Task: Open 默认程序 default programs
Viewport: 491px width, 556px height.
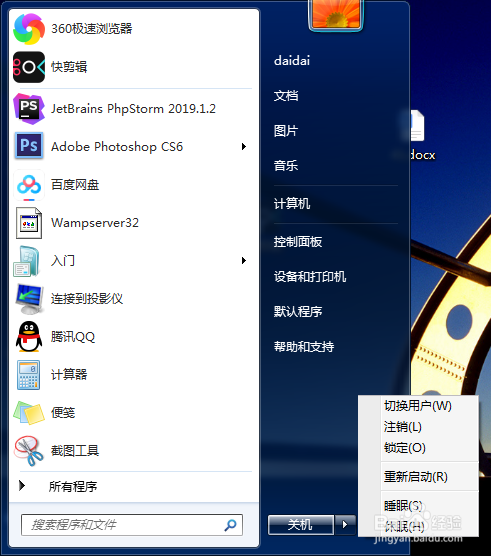Action: (x=298, y=312)
